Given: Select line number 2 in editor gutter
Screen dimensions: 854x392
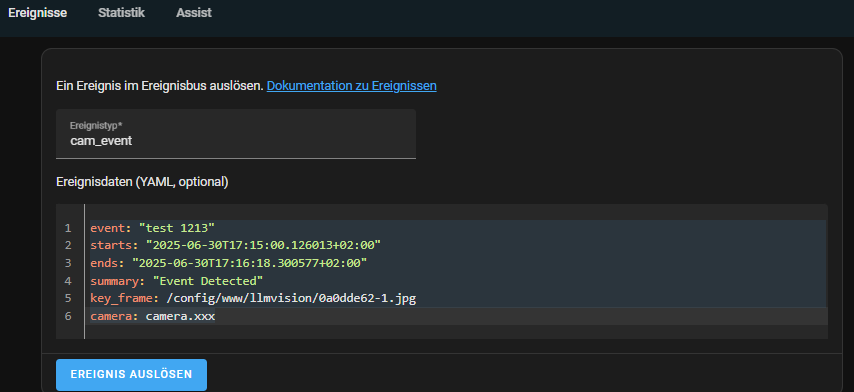Looking at the screenshot, I should pos(68,246).
